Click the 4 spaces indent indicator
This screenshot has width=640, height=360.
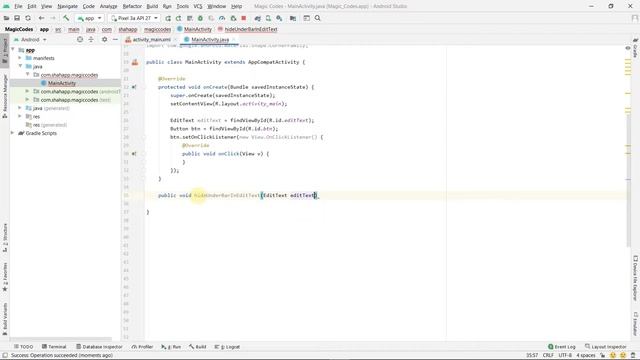coord(586,356)
